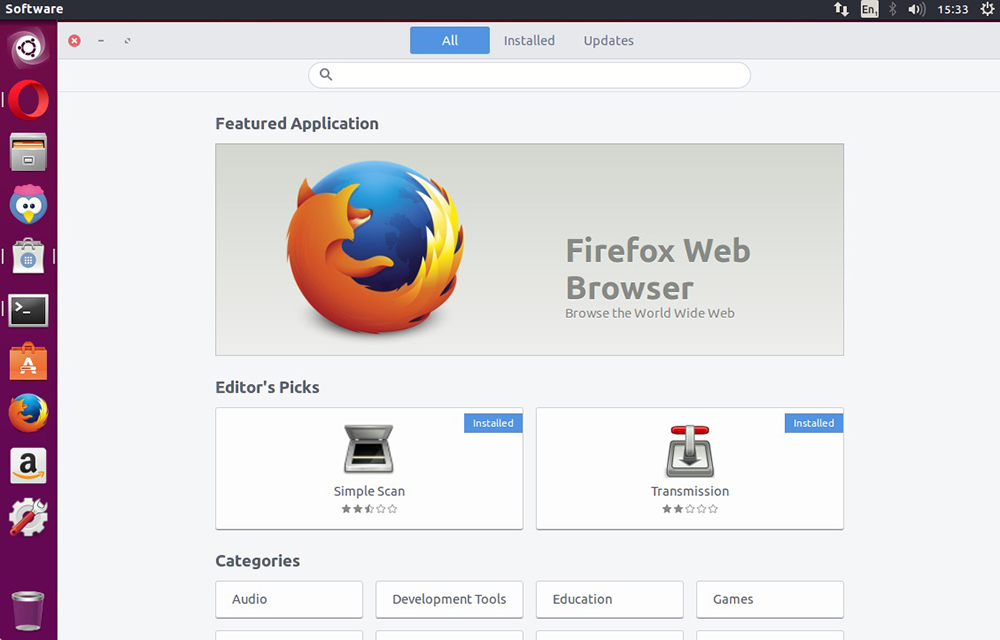Launch the bird-mascot app with pink hair

(x=28, y=205)
